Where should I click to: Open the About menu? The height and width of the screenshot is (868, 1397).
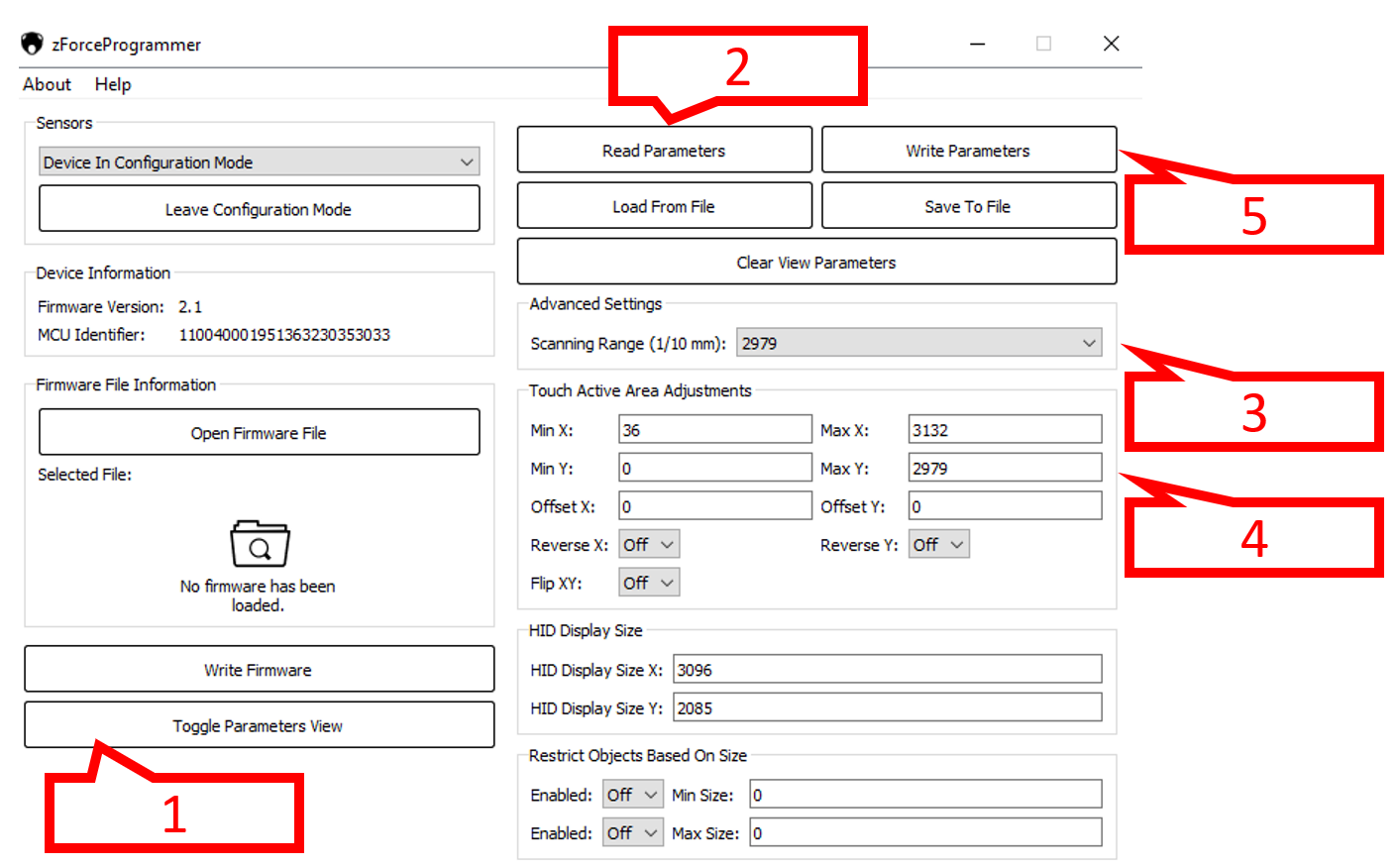47,85
